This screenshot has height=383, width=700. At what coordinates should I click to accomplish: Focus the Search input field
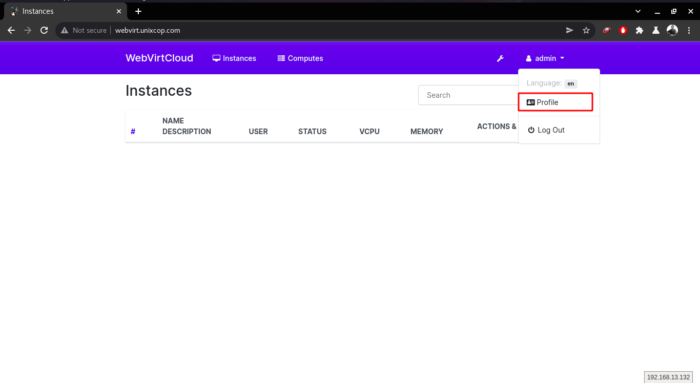[468, 95]
